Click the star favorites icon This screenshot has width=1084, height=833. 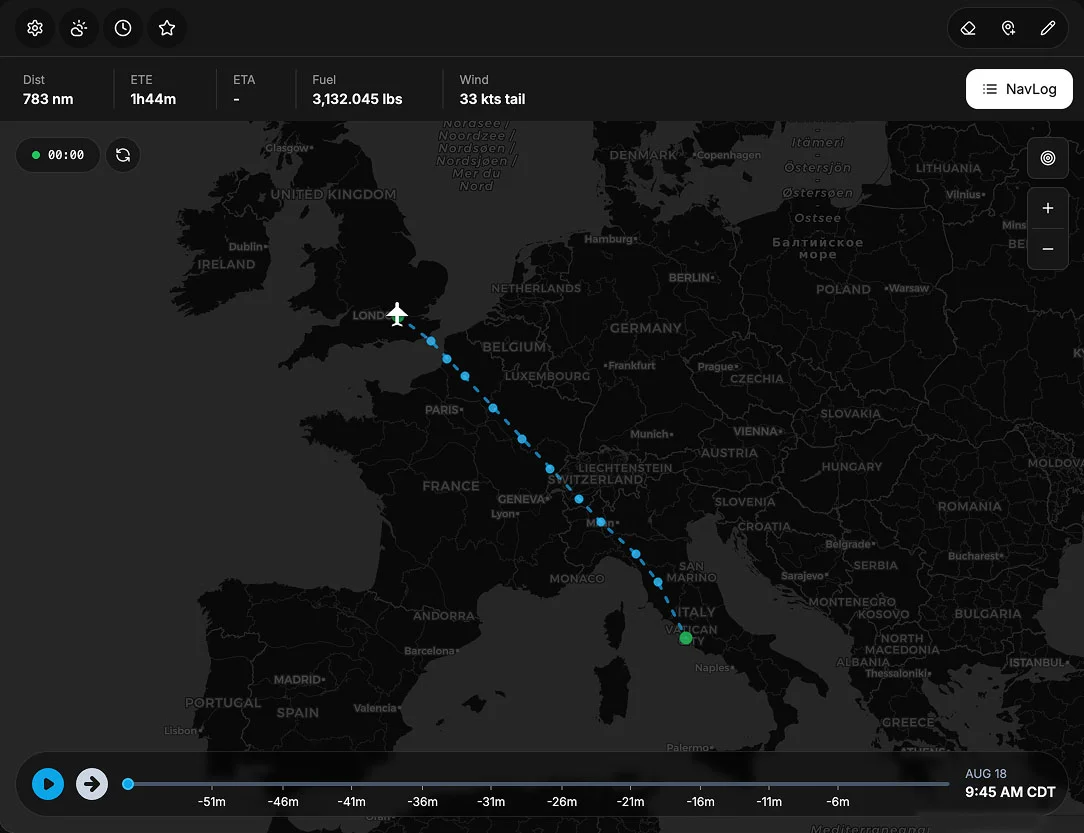[167, 28]
